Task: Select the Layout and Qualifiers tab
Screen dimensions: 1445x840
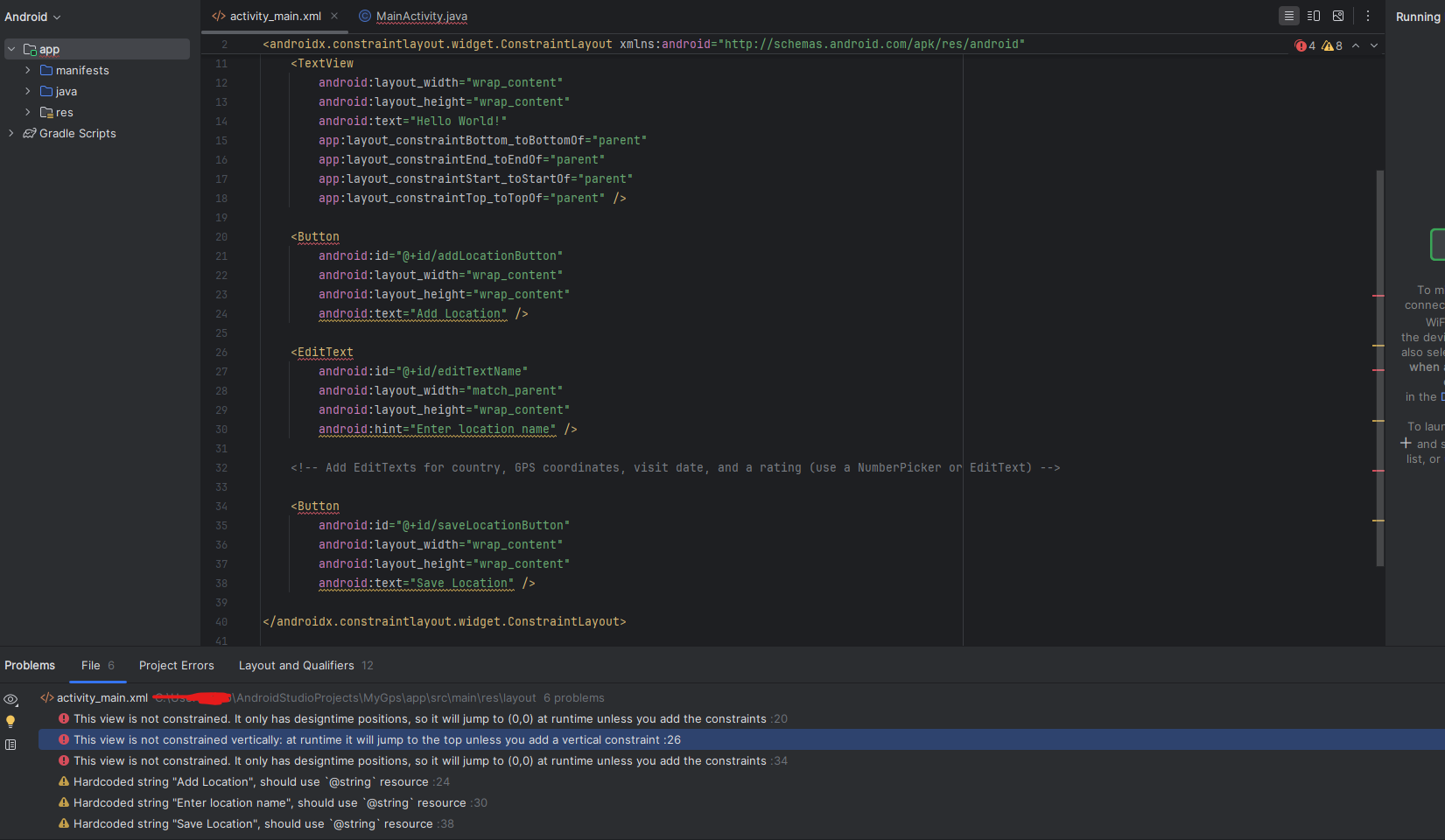Action: (296, 665)
